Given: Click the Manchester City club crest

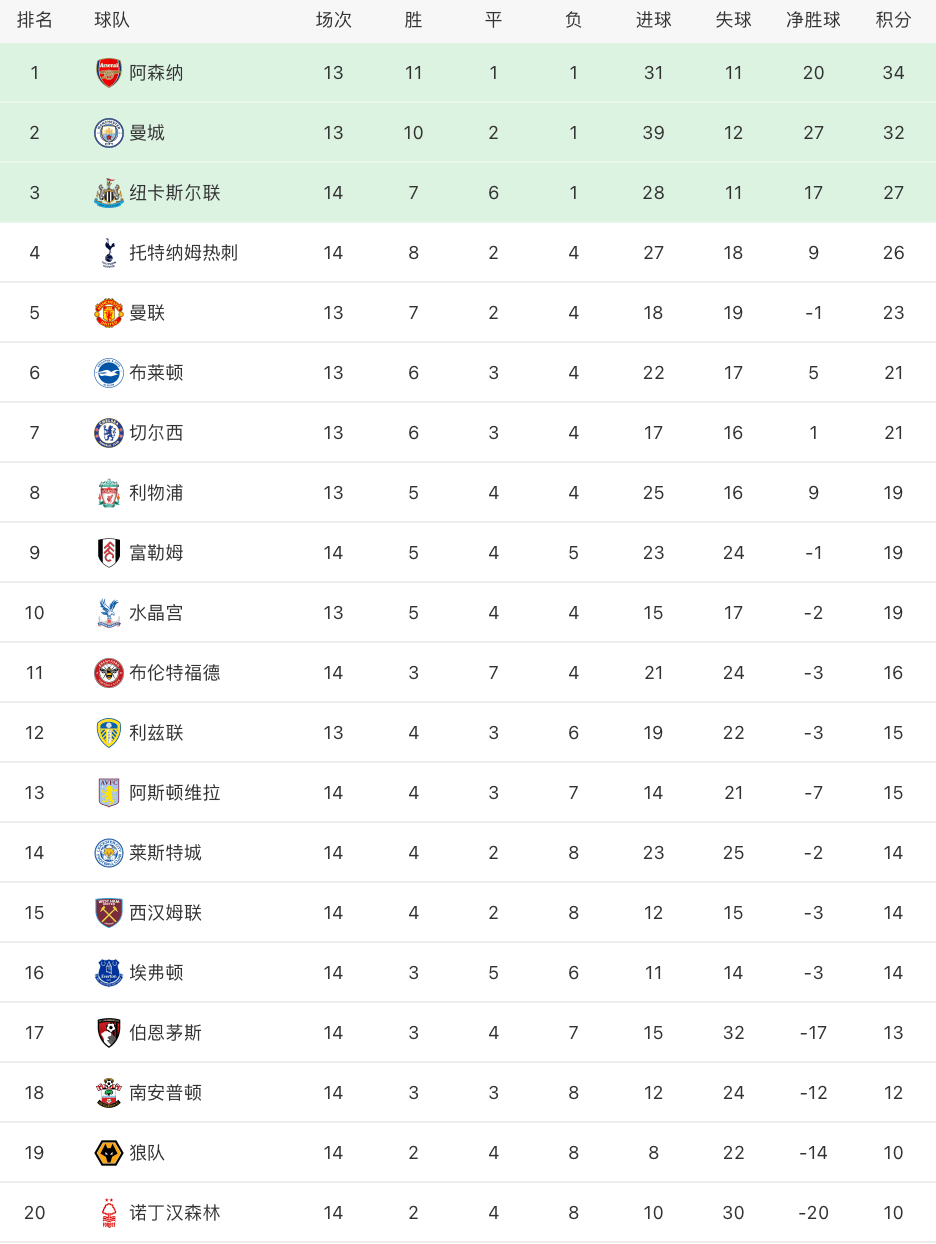Looking at the screenshot, I should coord(109,132).
